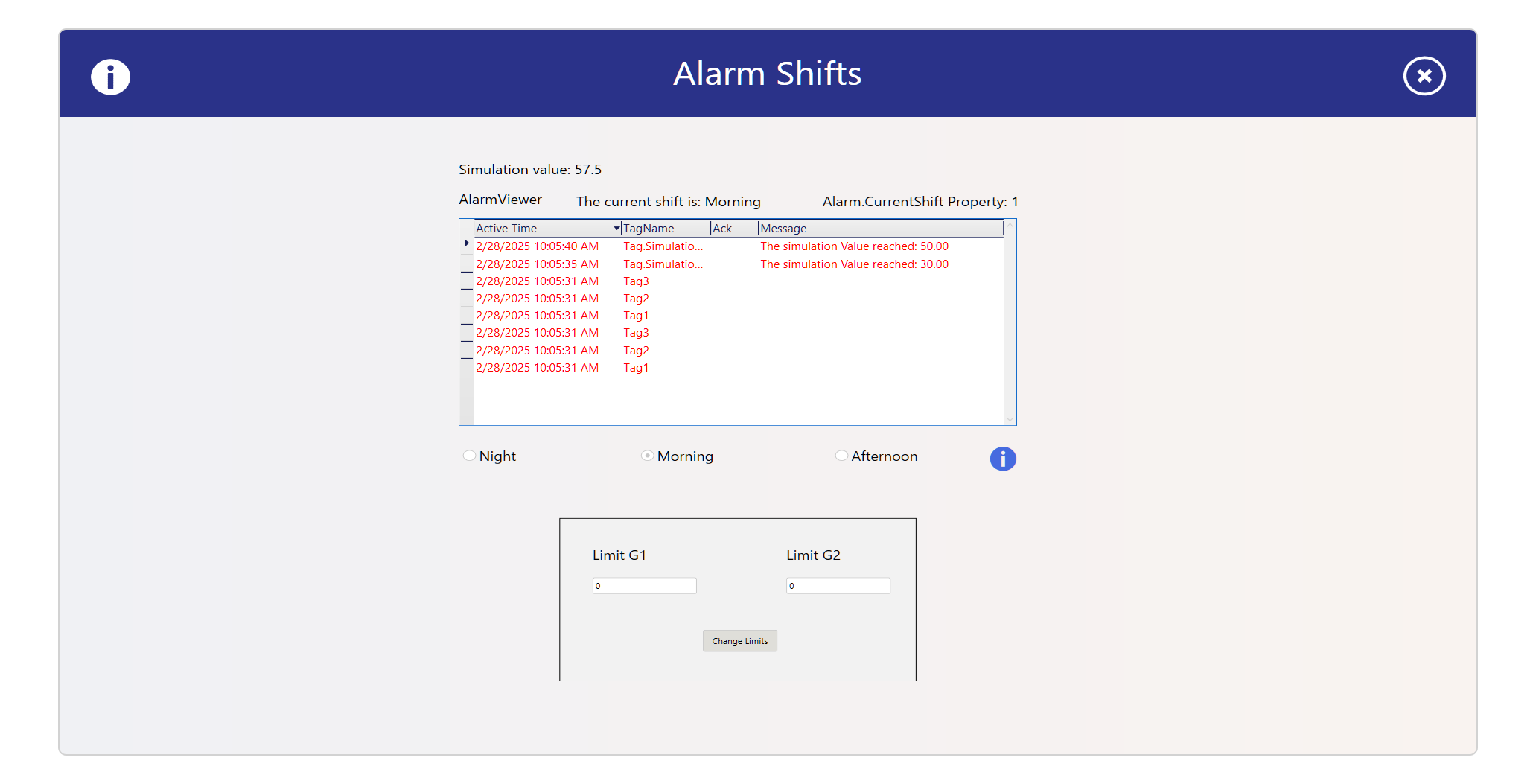Image resolution: width=1536 pixels, height=784 pixels.
Task: Select the Morning shift radio button
Action: coord(647,456)
